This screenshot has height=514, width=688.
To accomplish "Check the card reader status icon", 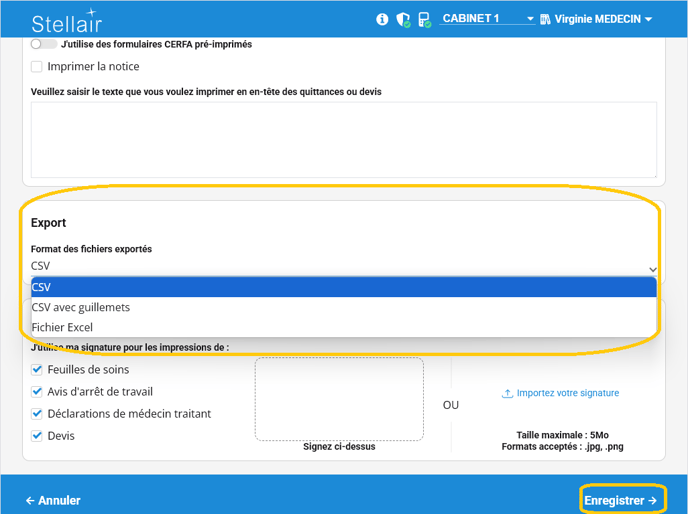I will tap(424, 19).
